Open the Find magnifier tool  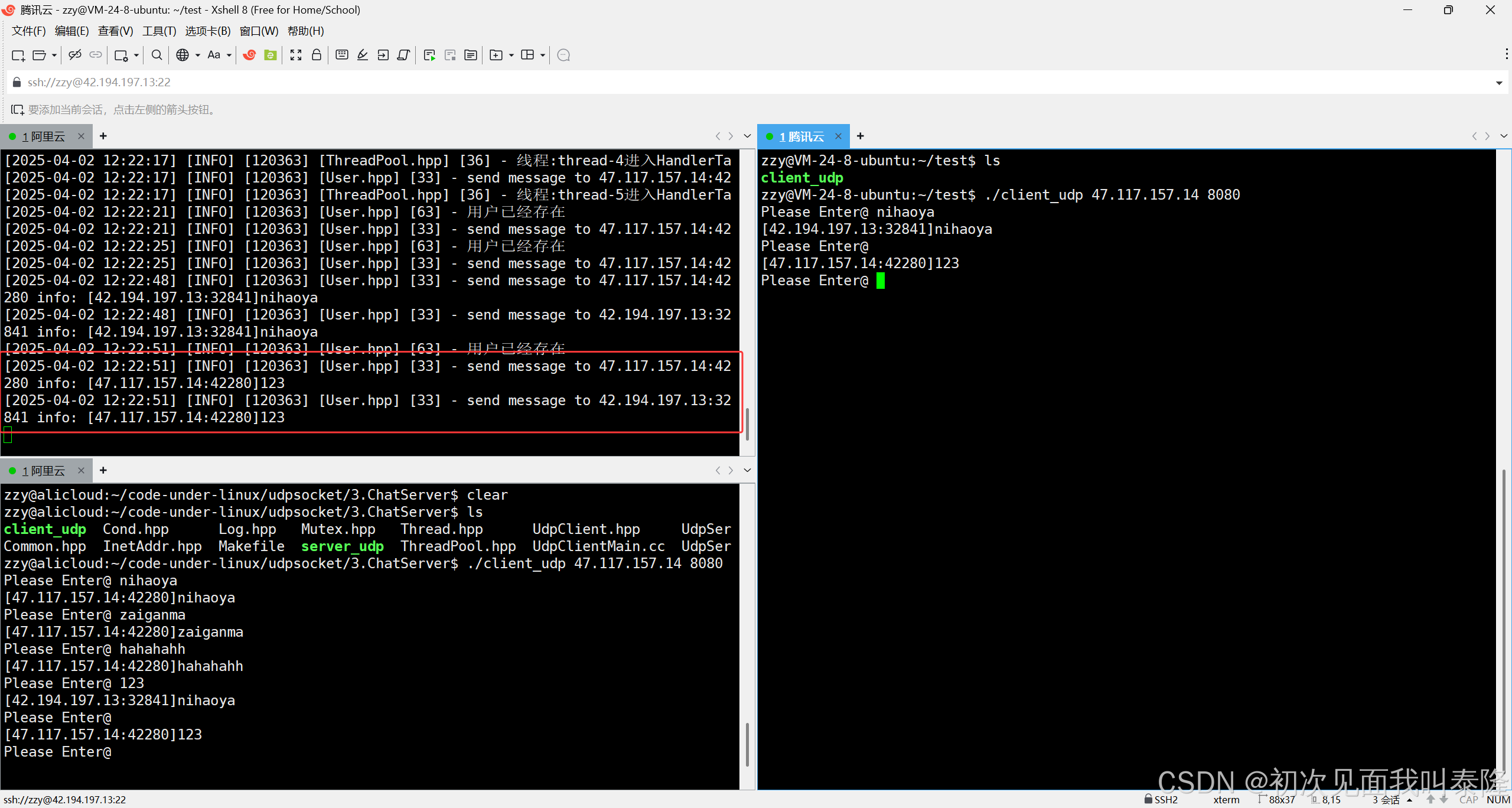click(x=157, y=55)
